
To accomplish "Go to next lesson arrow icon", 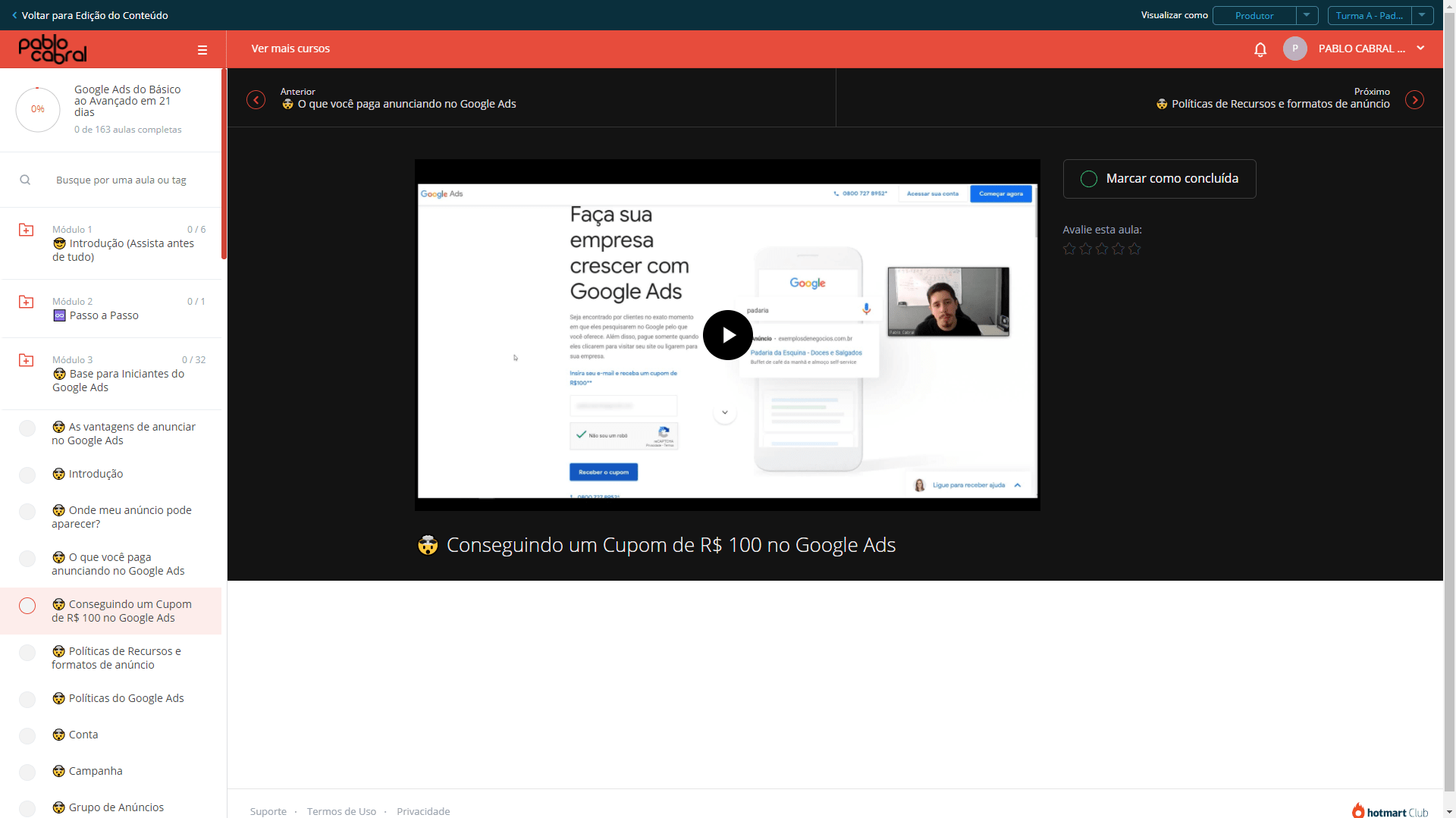I will coord(1414,100).
